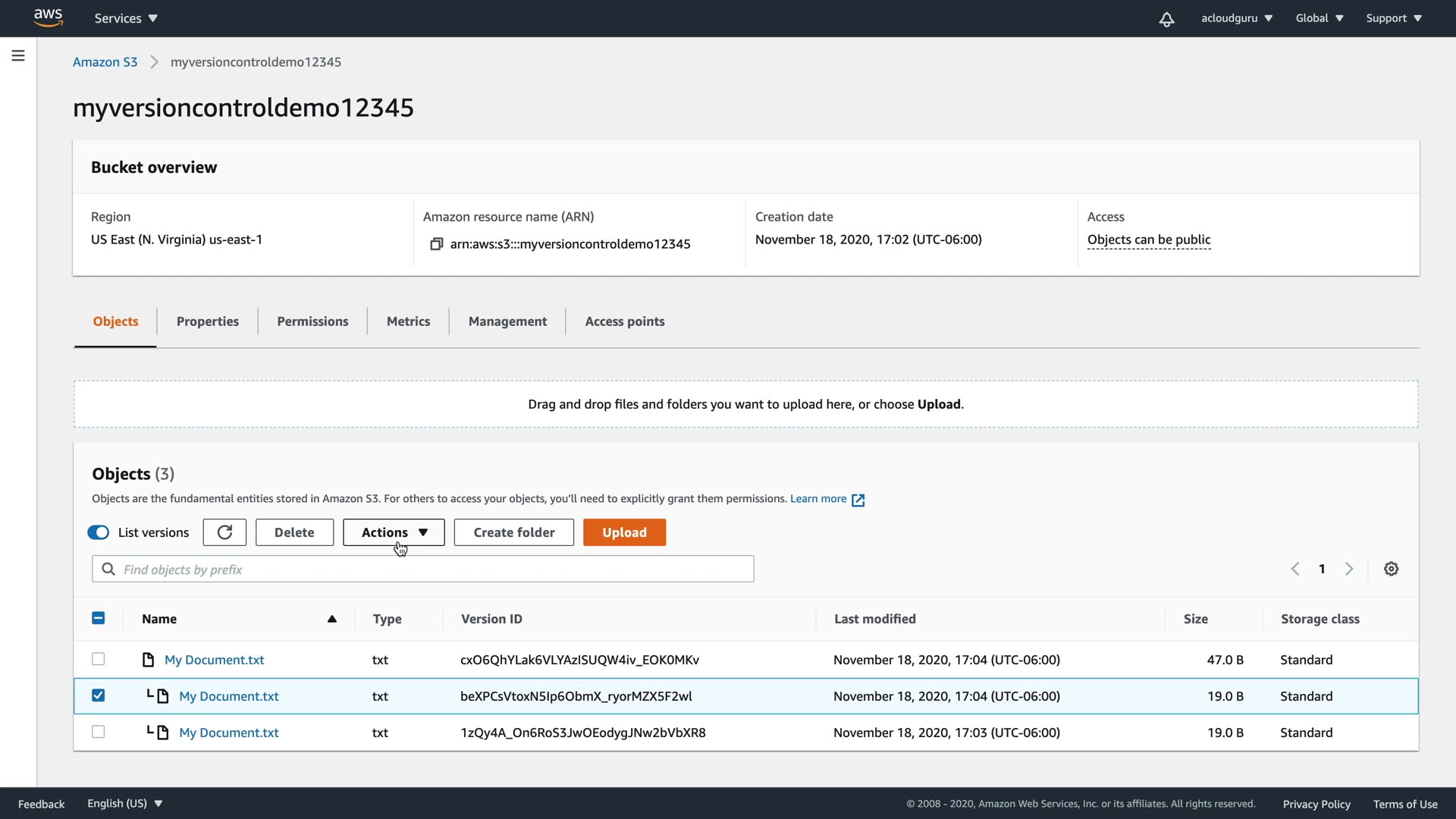Image resolution: width=1456 pixels, height=819 pixels.
Task: Expand the Actions dropdown
Action: (x=394, y=532)
